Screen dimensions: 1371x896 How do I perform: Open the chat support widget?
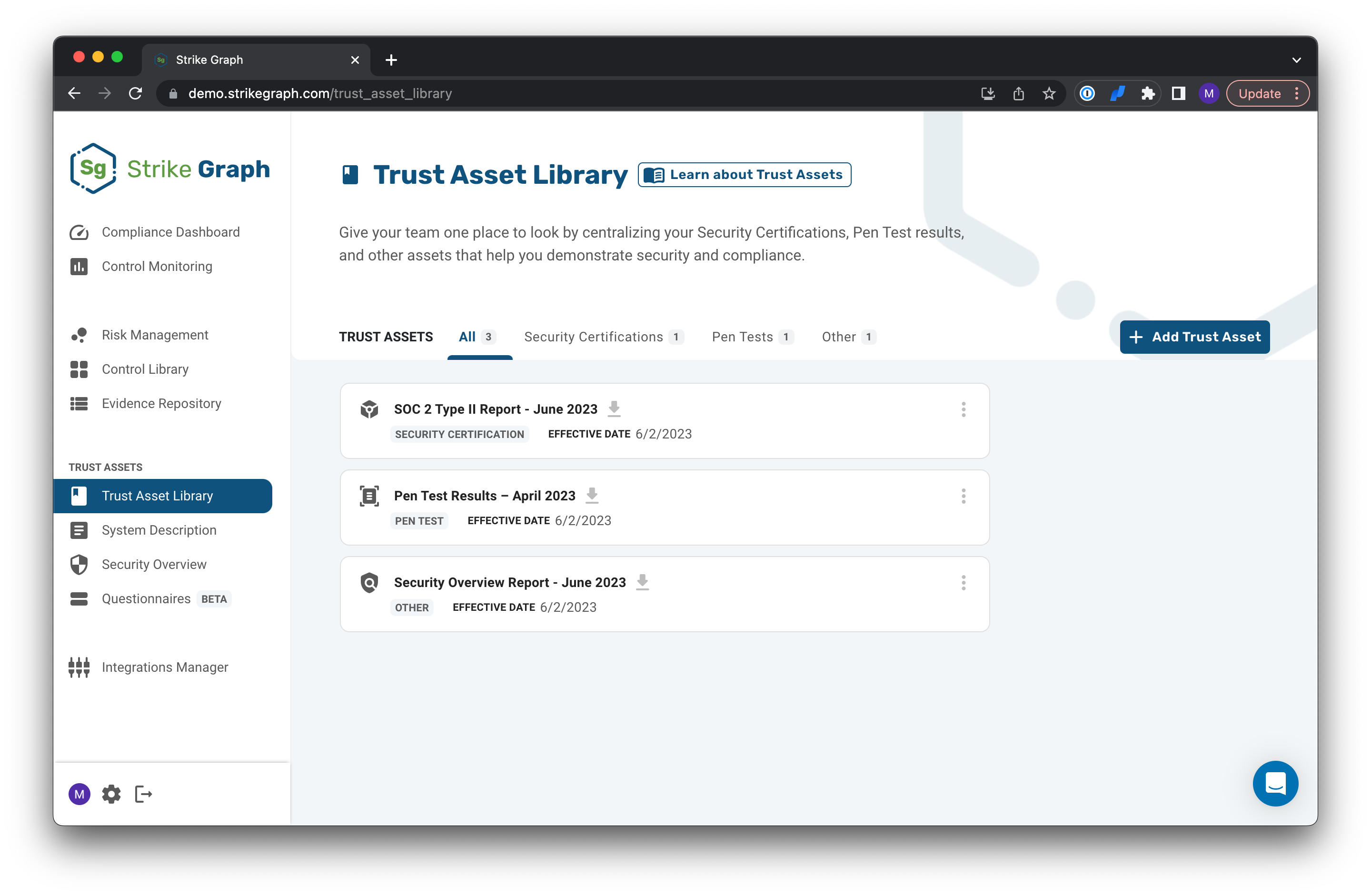pos(1275,784)
